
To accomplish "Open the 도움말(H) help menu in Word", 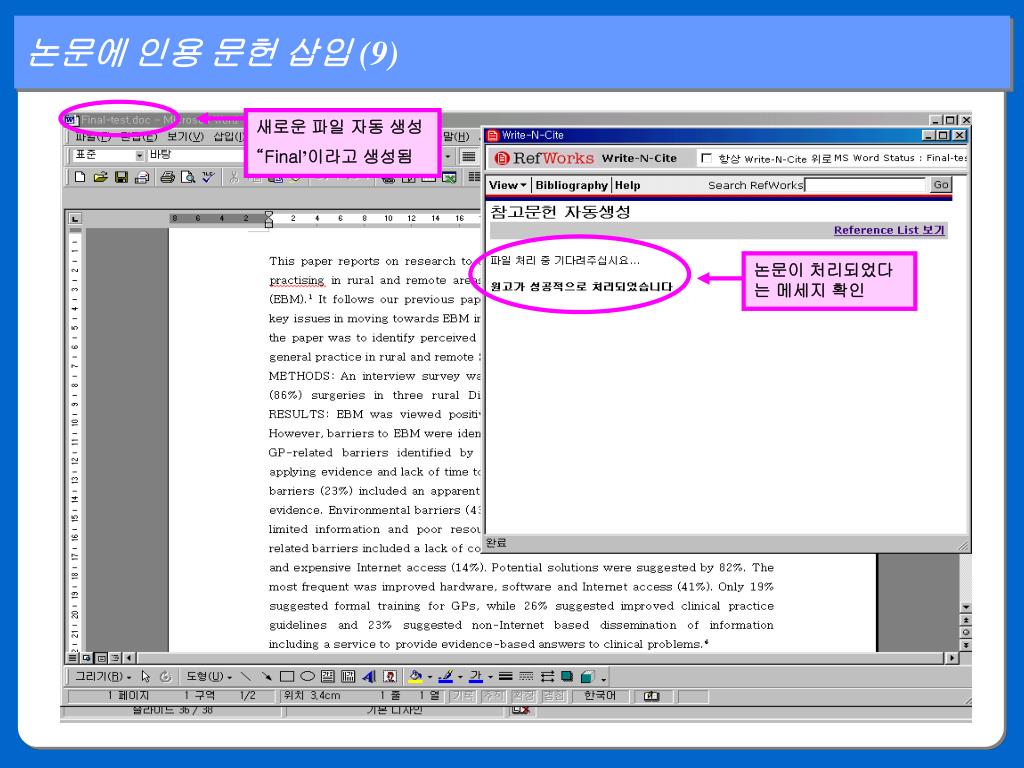I will [x=455, y=136].
